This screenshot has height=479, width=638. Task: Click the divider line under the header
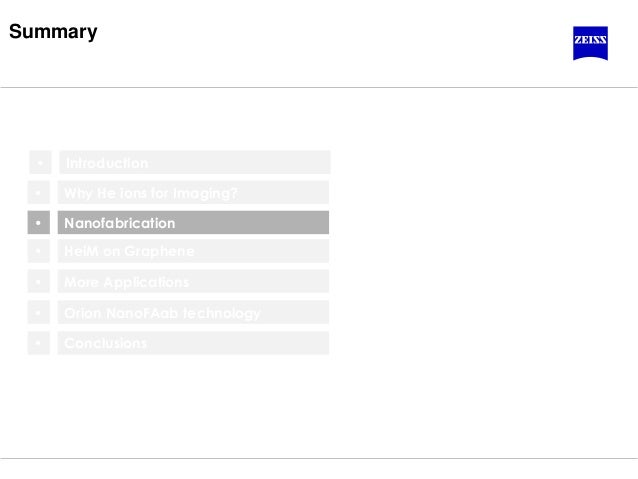(x=319, y=87)
